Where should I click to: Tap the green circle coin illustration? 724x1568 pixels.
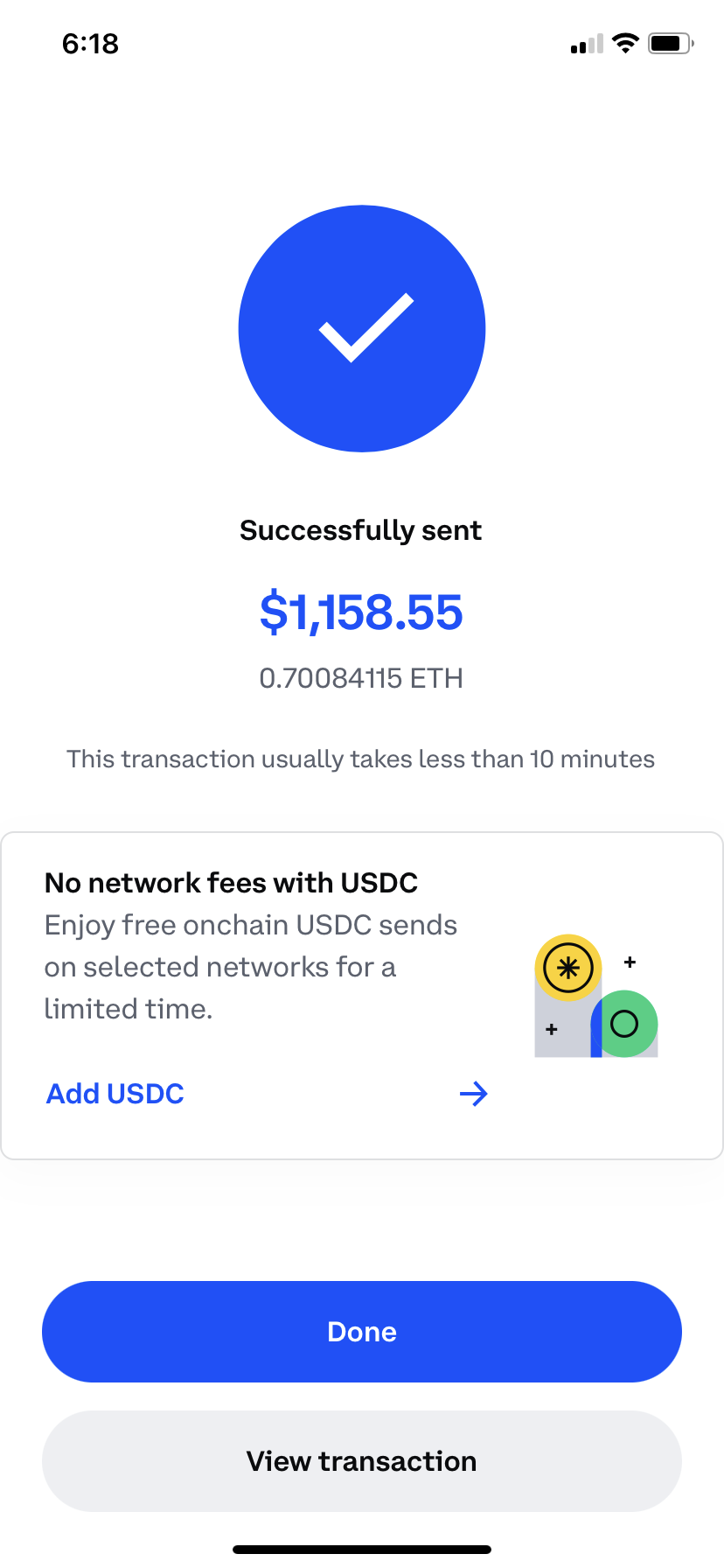624,1024
